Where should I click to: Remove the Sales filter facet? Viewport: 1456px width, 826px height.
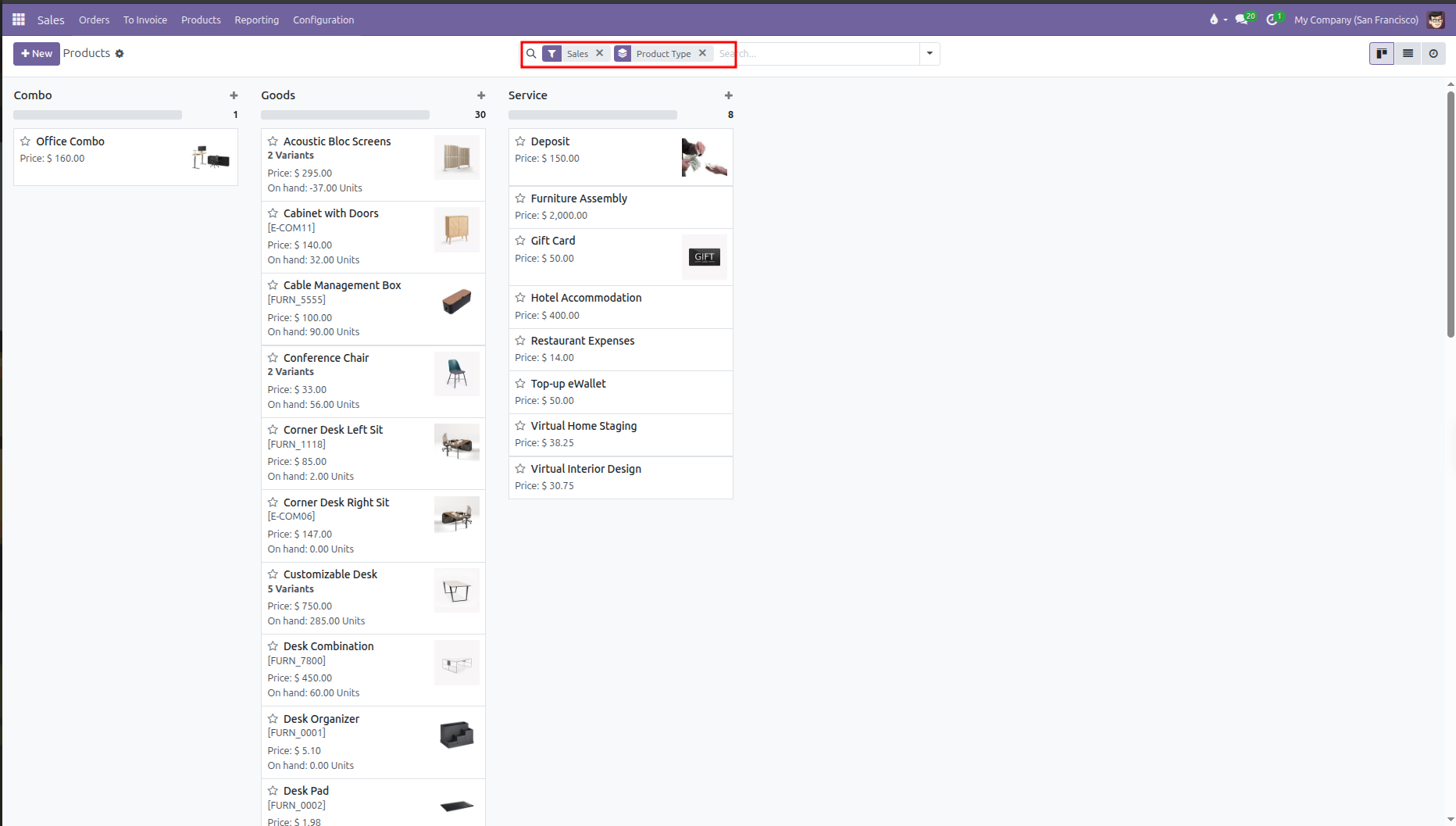(x=600, y=53)
